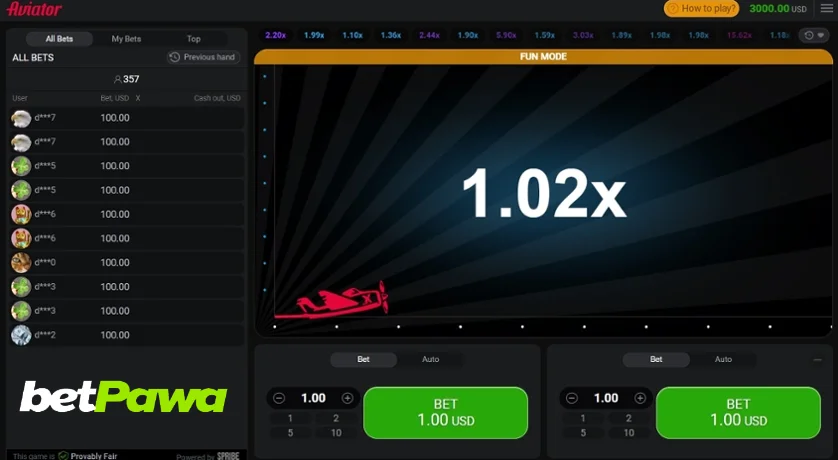This screenshot has height=460, width=838.
Task: Decrease bet amount in right bet panel
Action: click(572, 398)
